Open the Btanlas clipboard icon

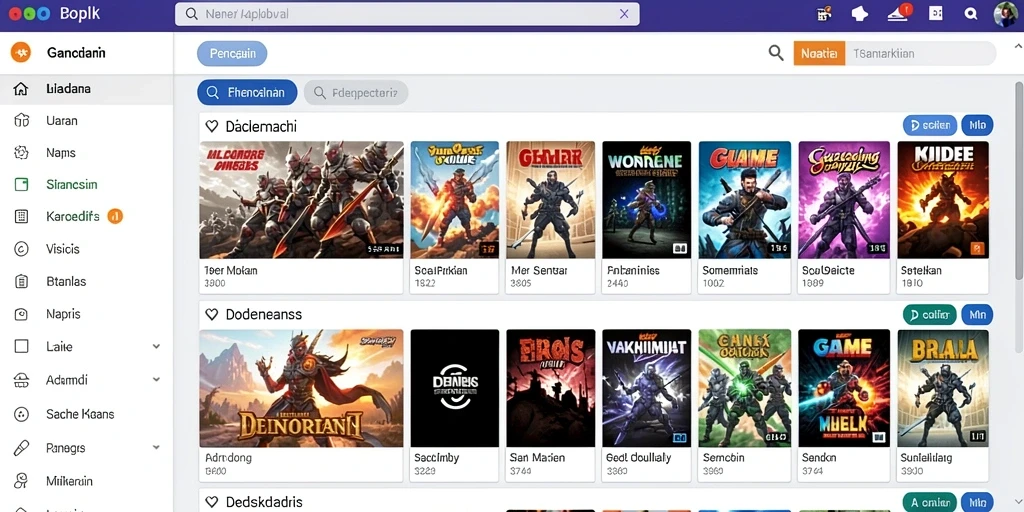tap(22, 281)
